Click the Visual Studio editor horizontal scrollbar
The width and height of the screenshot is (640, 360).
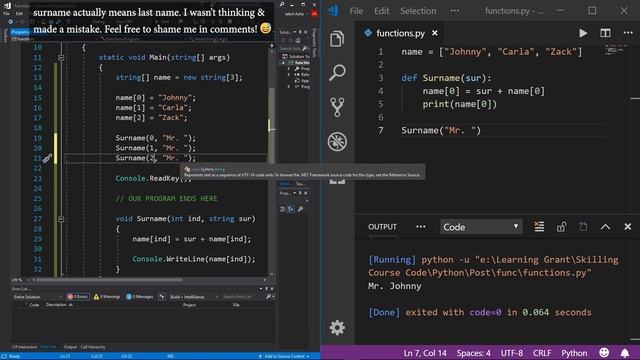108,280
